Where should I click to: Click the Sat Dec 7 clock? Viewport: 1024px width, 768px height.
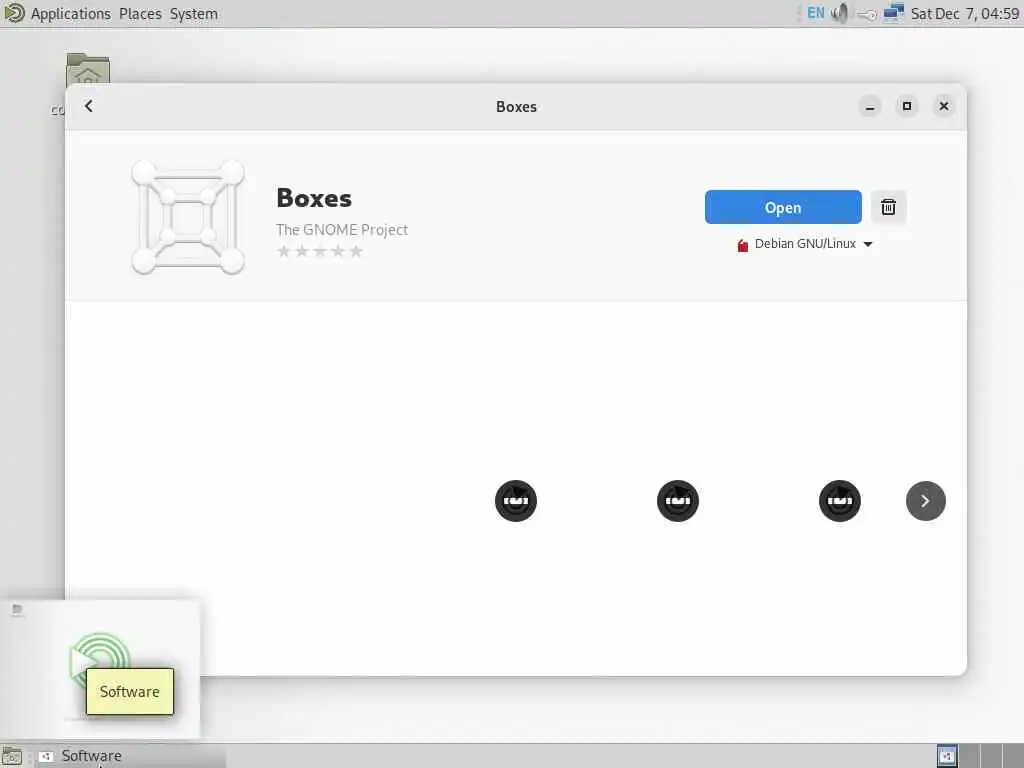[x=965, y=14]
